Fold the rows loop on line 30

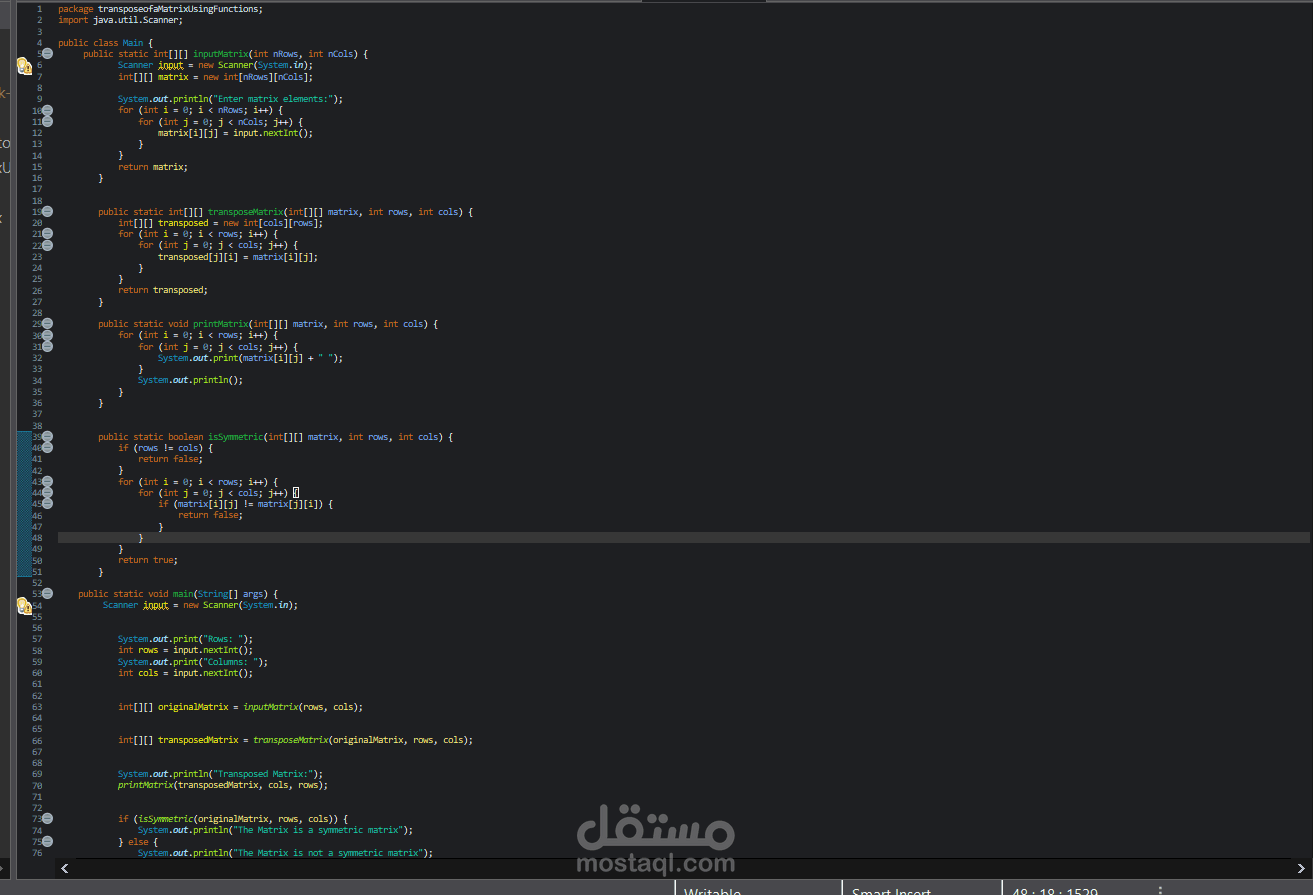(x=47, y=335)
